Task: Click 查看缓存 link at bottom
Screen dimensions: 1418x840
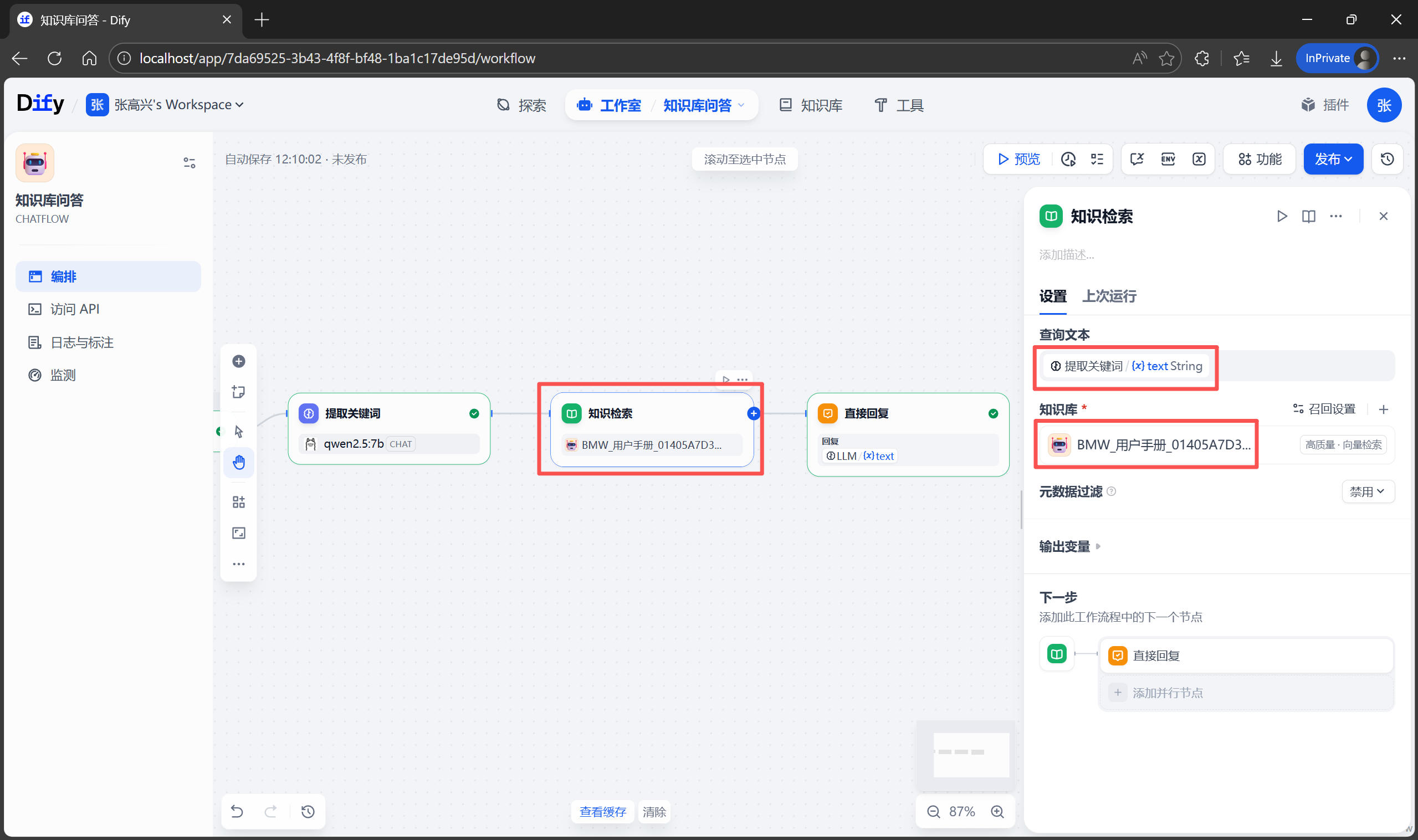Action: click(602, 811)
